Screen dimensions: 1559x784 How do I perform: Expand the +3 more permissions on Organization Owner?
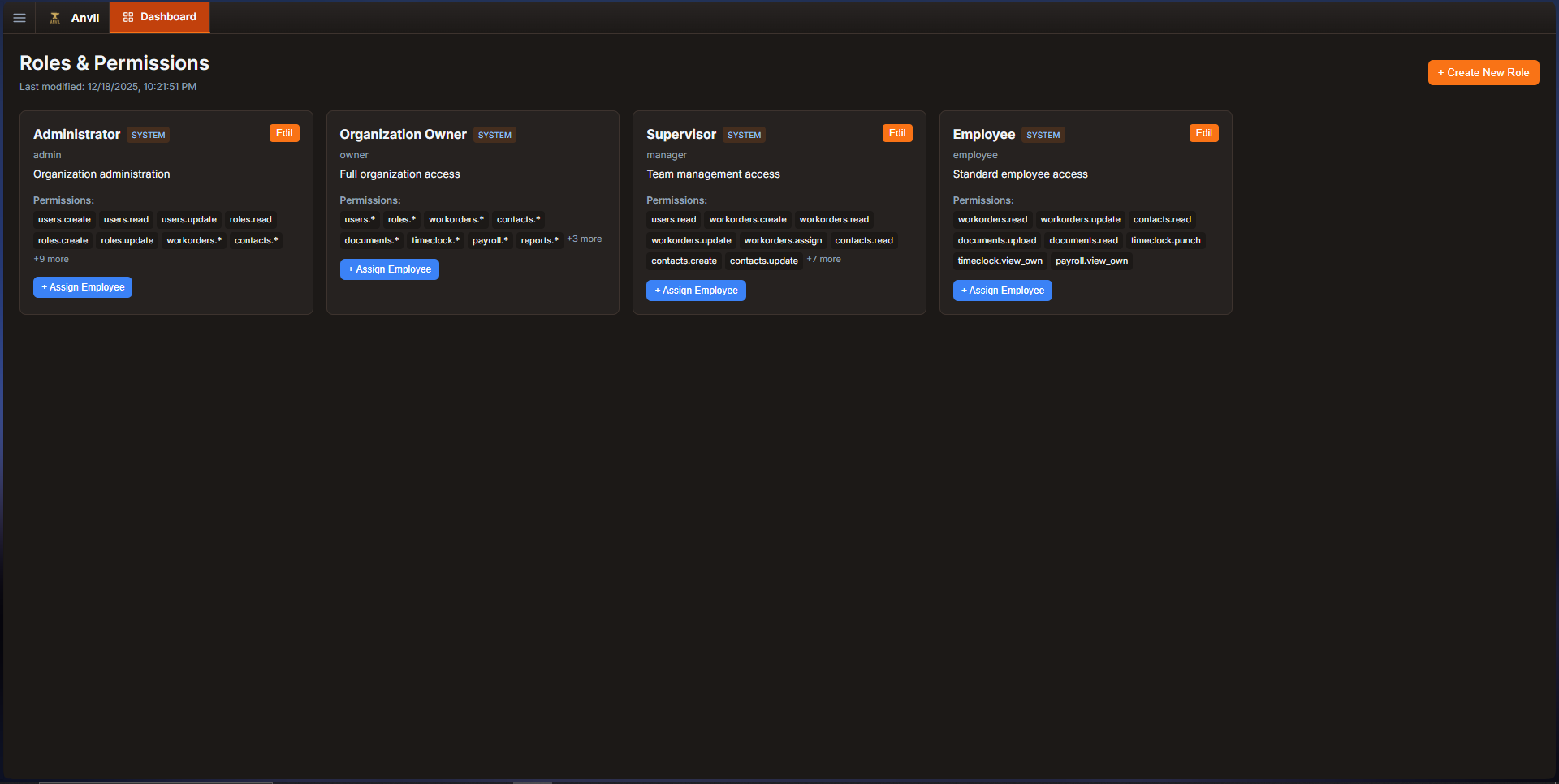(x=584, y=239)
